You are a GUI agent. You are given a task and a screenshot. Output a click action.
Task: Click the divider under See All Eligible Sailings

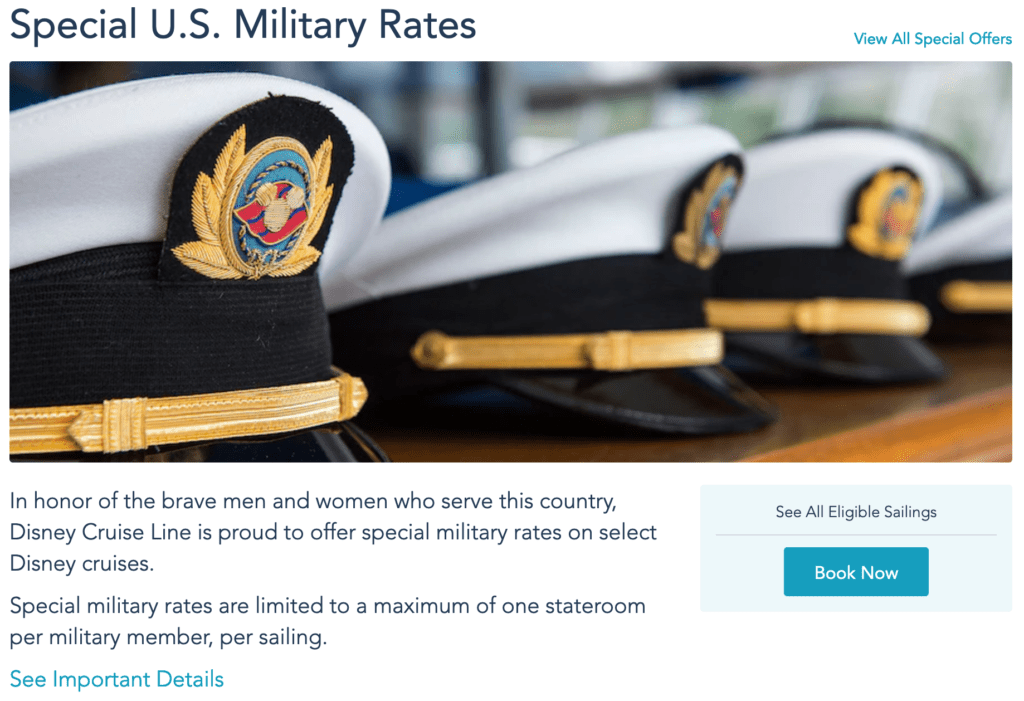(x=855, y=533)
